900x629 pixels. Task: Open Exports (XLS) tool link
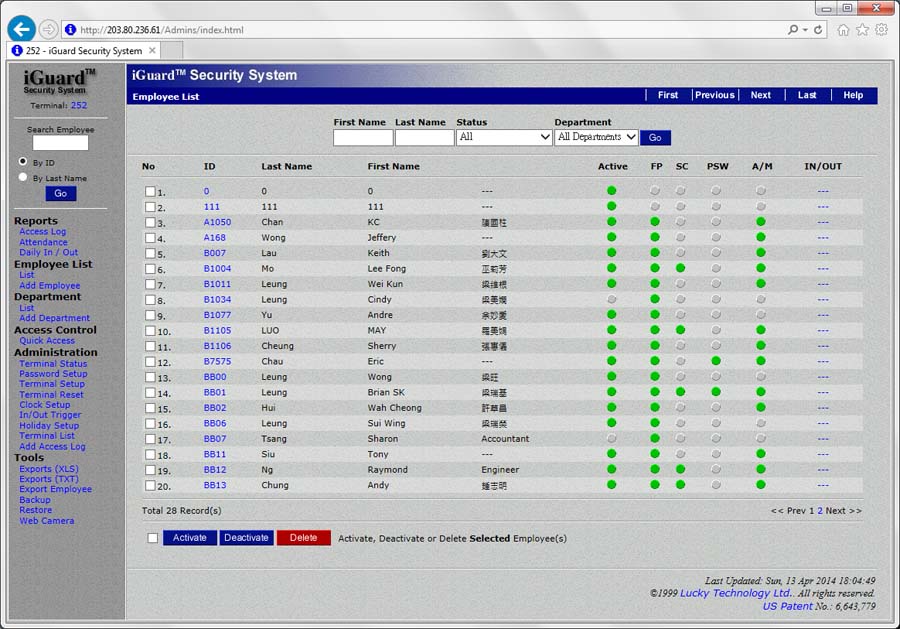[x=49, y=469]
